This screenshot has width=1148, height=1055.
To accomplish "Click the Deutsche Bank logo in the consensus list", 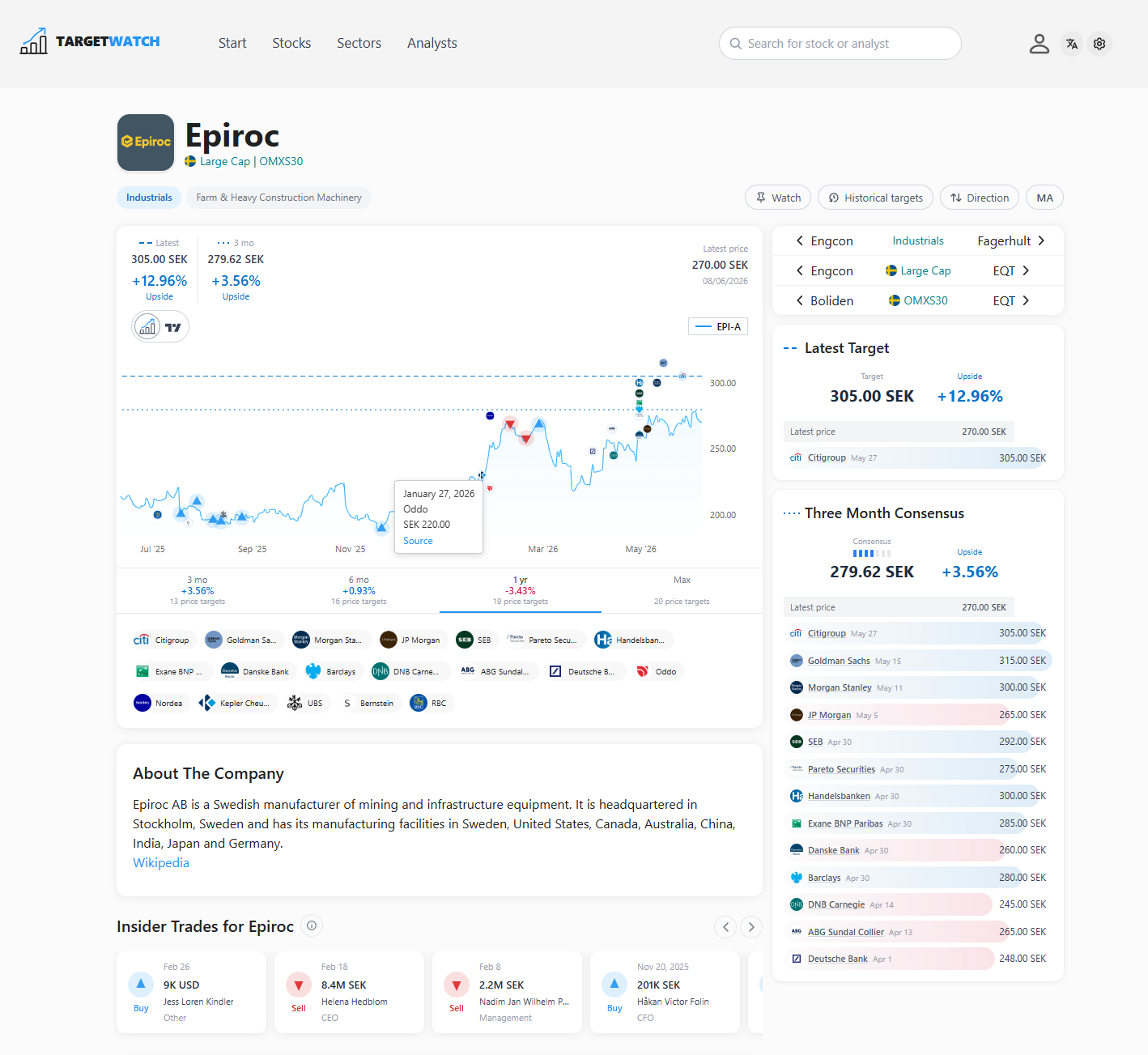I will tap(797, 959).
